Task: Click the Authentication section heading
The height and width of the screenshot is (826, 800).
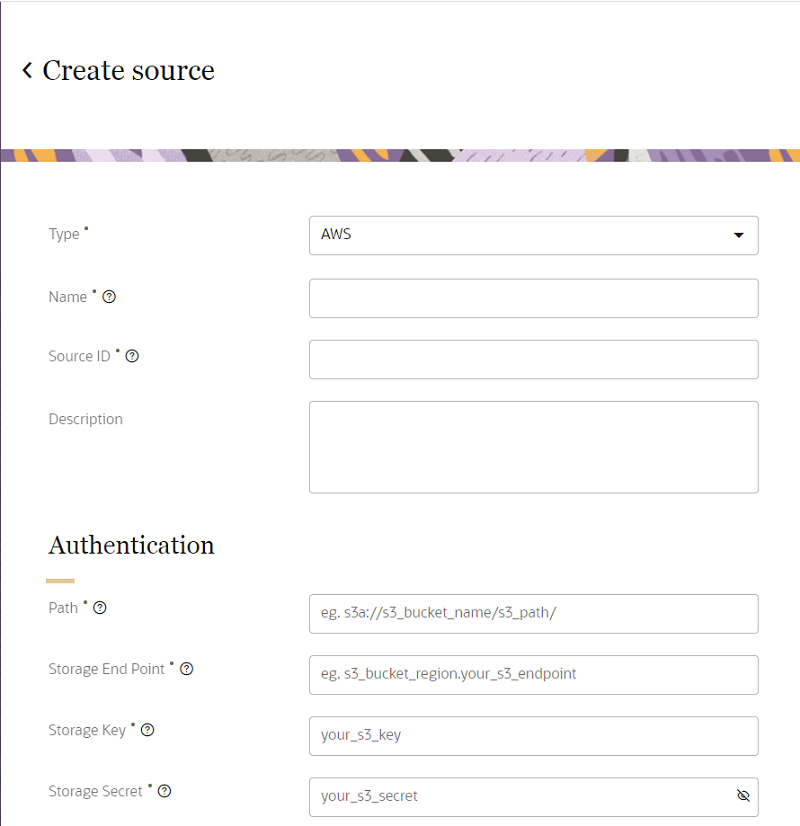Action: pyautogui.click(x=131, y=545)
